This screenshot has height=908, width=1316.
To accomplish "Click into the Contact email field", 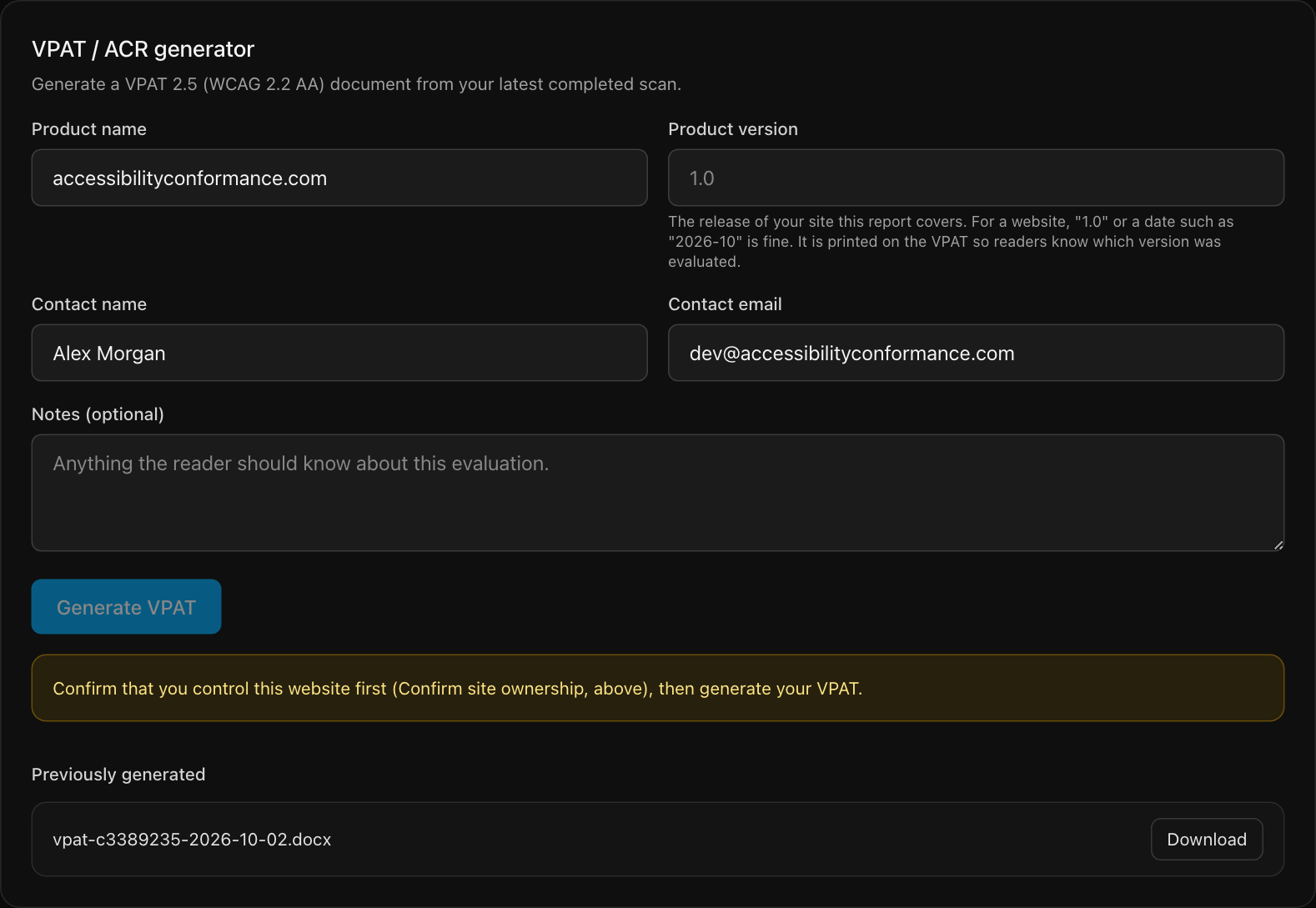I will coord(976,353).
